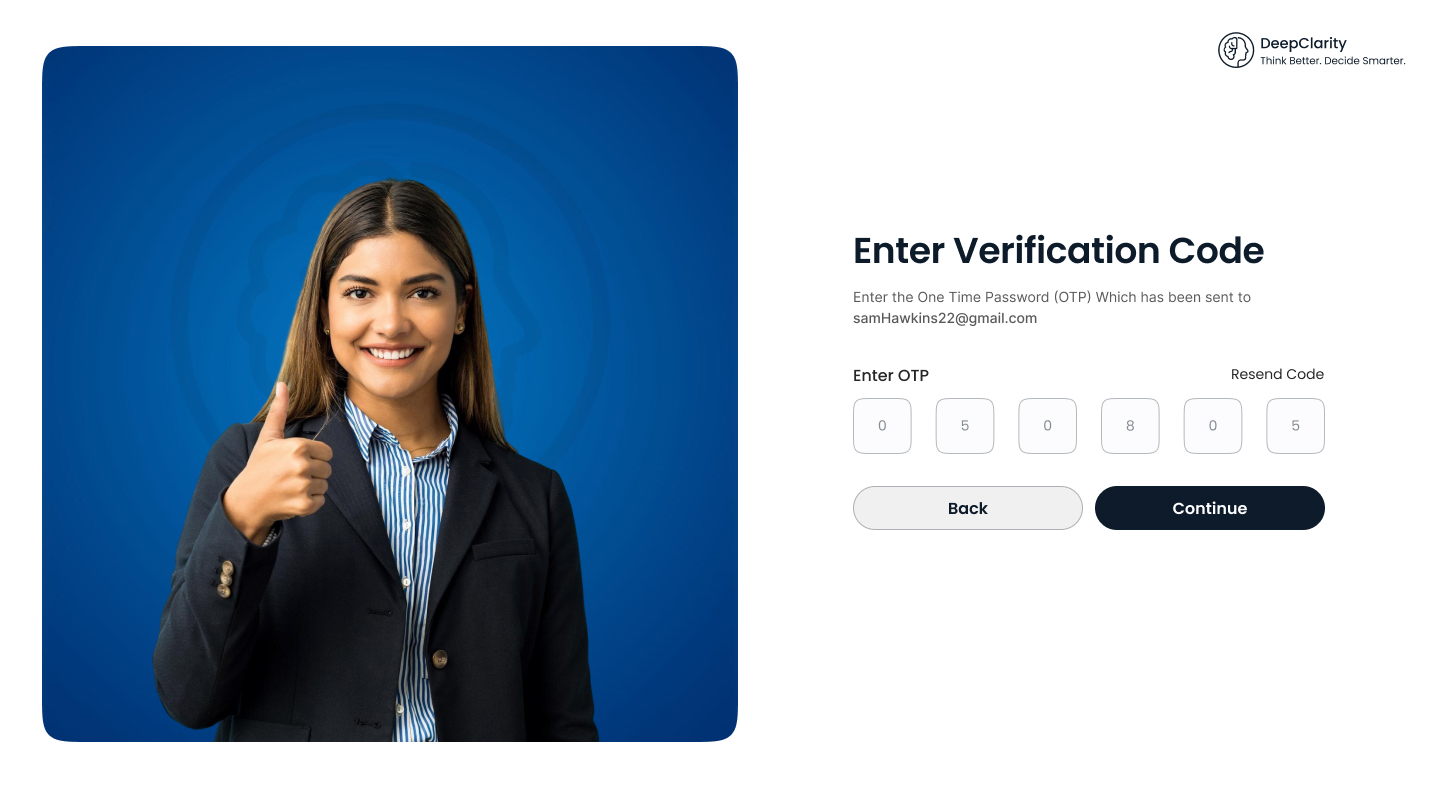Click the Enter Verification Code heading
1440x790 pixels.
[1058, 250]
